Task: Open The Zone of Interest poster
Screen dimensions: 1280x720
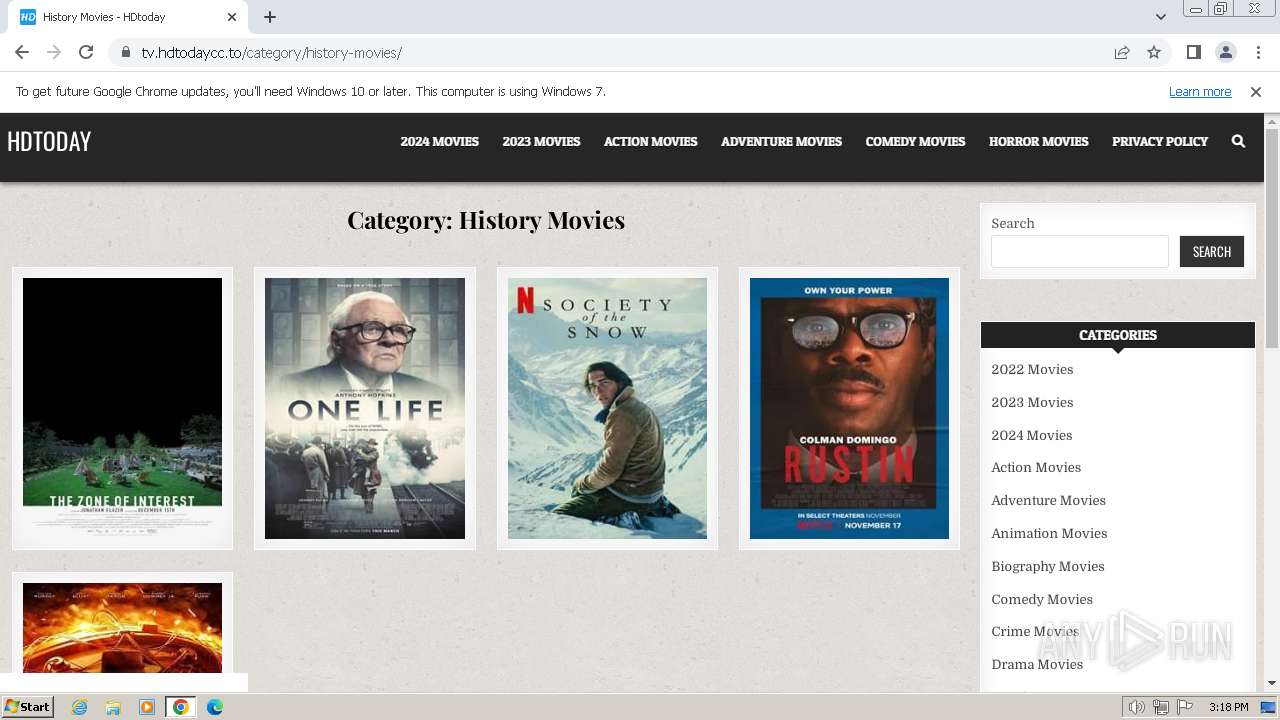Action: pos(122,408)
